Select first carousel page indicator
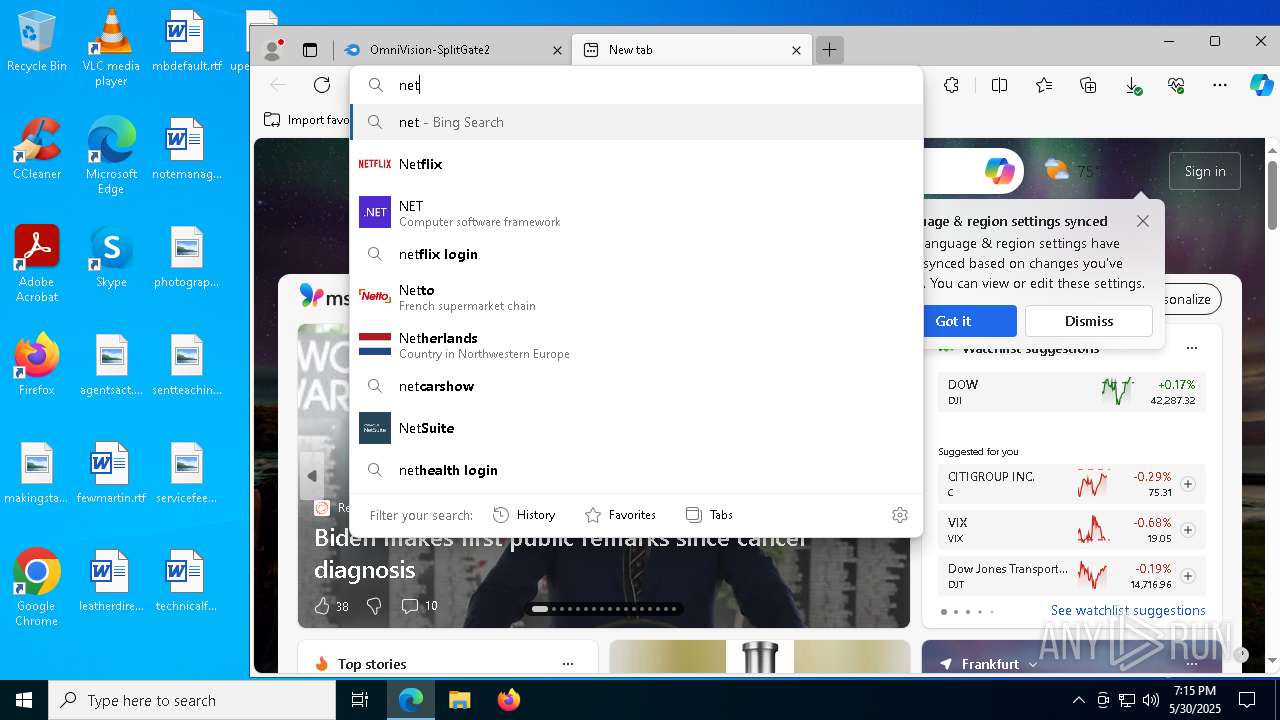The image size is (1280, 720). [x=540, y=608]
